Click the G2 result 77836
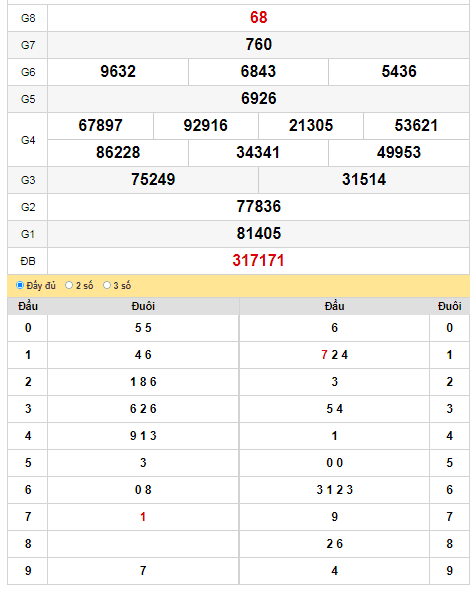The image size is (474, 590). [258, 207]
